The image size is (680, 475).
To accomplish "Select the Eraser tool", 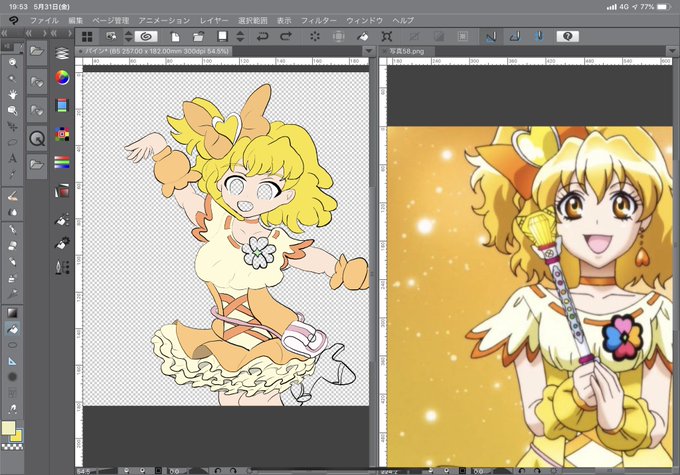I will (x=13, y=246).
